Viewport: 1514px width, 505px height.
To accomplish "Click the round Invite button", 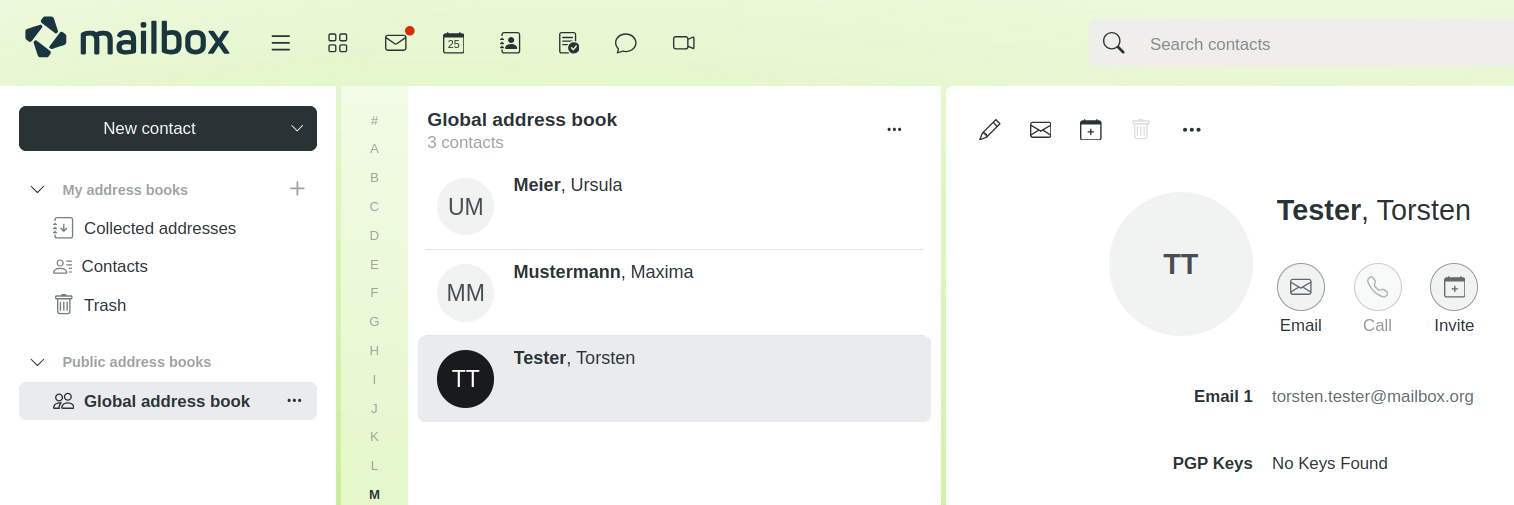I will 1453,288.
